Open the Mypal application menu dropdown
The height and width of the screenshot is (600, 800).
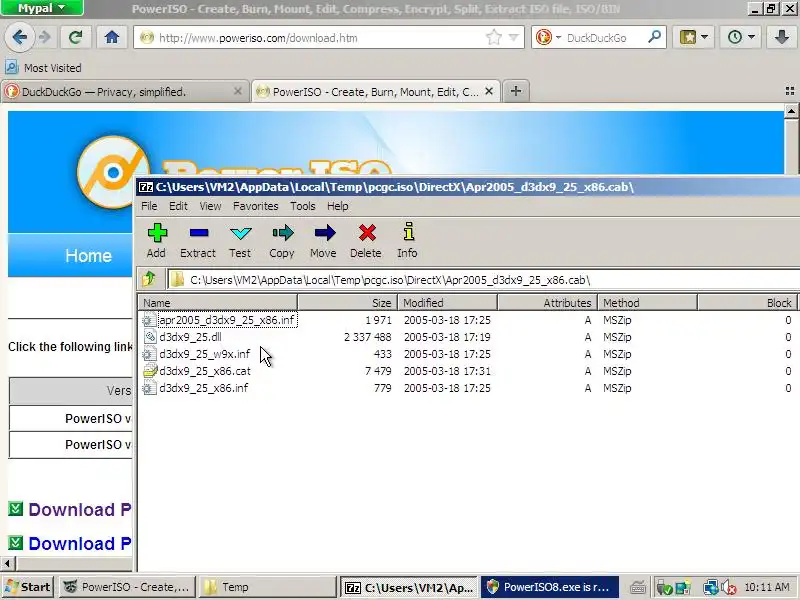coord(42,8)
